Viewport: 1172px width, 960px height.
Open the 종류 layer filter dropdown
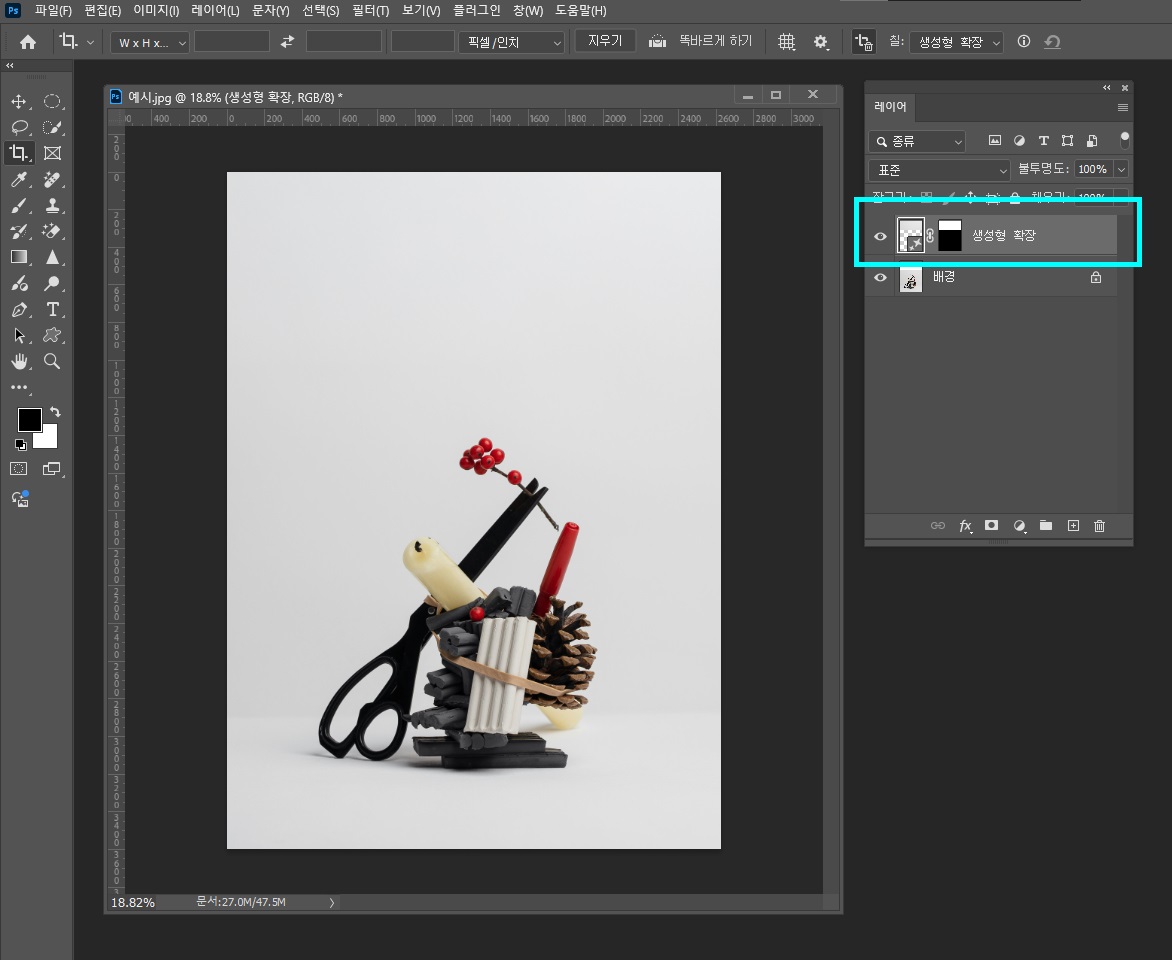coord(917,141)
